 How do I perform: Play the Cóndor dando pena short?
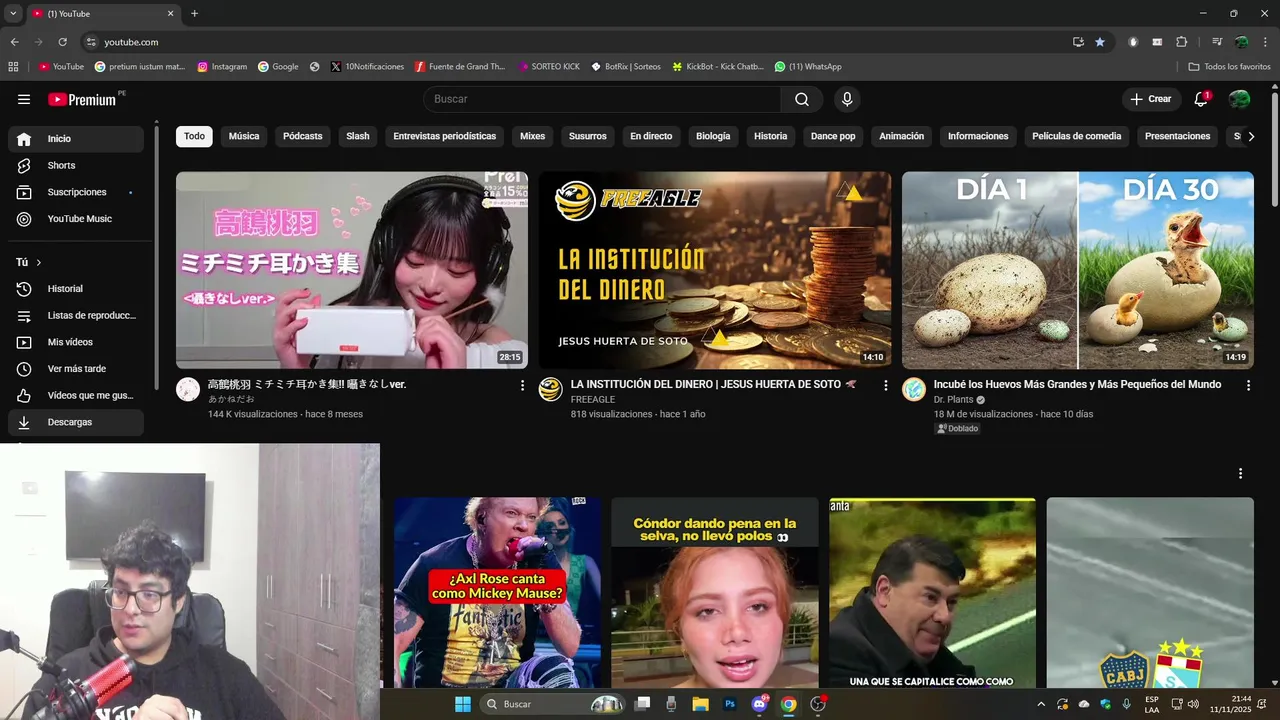(x=715, y=593)
